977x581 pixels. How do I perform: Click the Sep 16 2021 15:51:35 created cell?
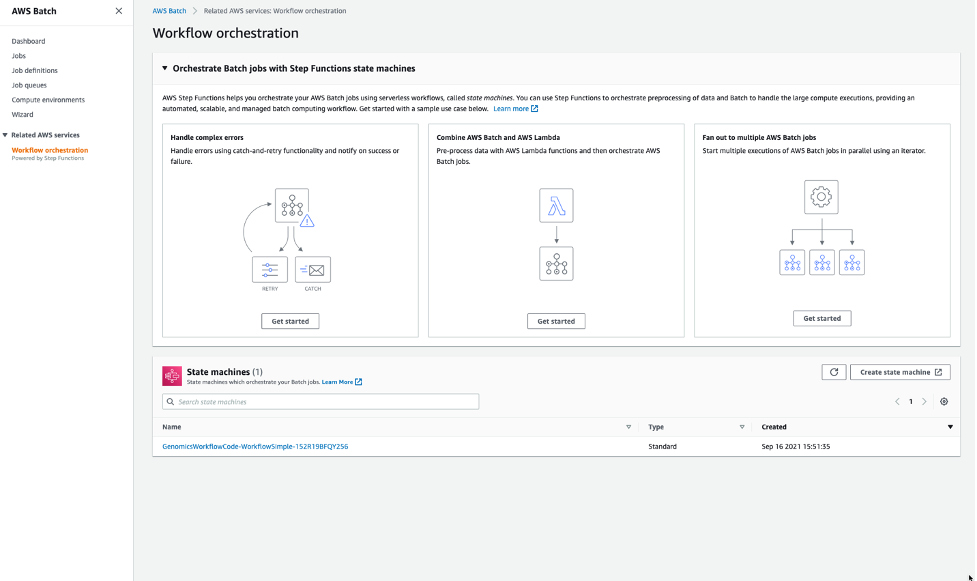[796, 446]
